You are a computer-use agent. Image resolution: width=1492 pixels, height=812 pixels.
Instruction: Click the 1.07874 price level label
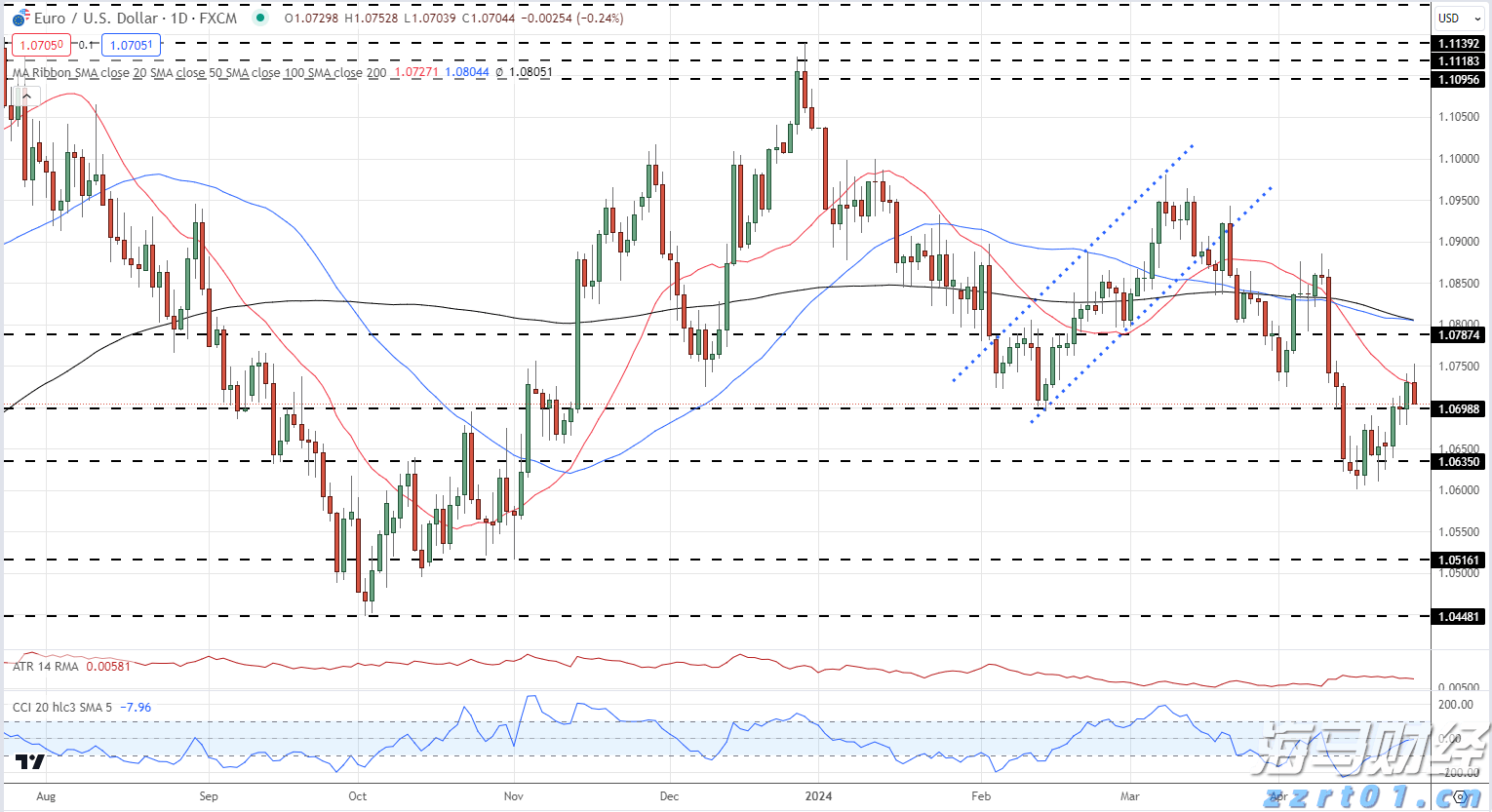1459,335
